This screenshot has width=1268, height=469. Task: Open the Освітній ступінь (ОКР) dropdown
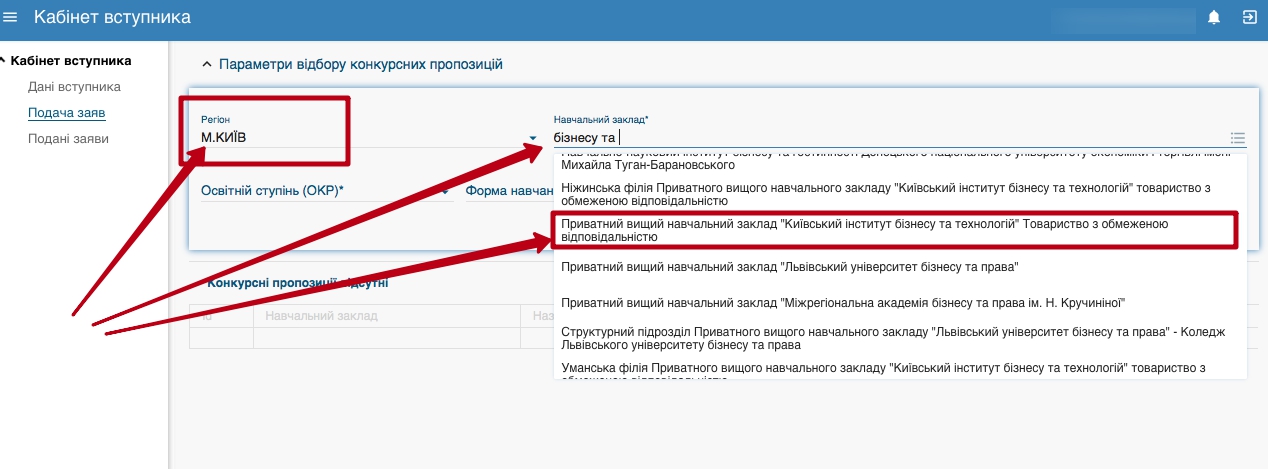320,191
